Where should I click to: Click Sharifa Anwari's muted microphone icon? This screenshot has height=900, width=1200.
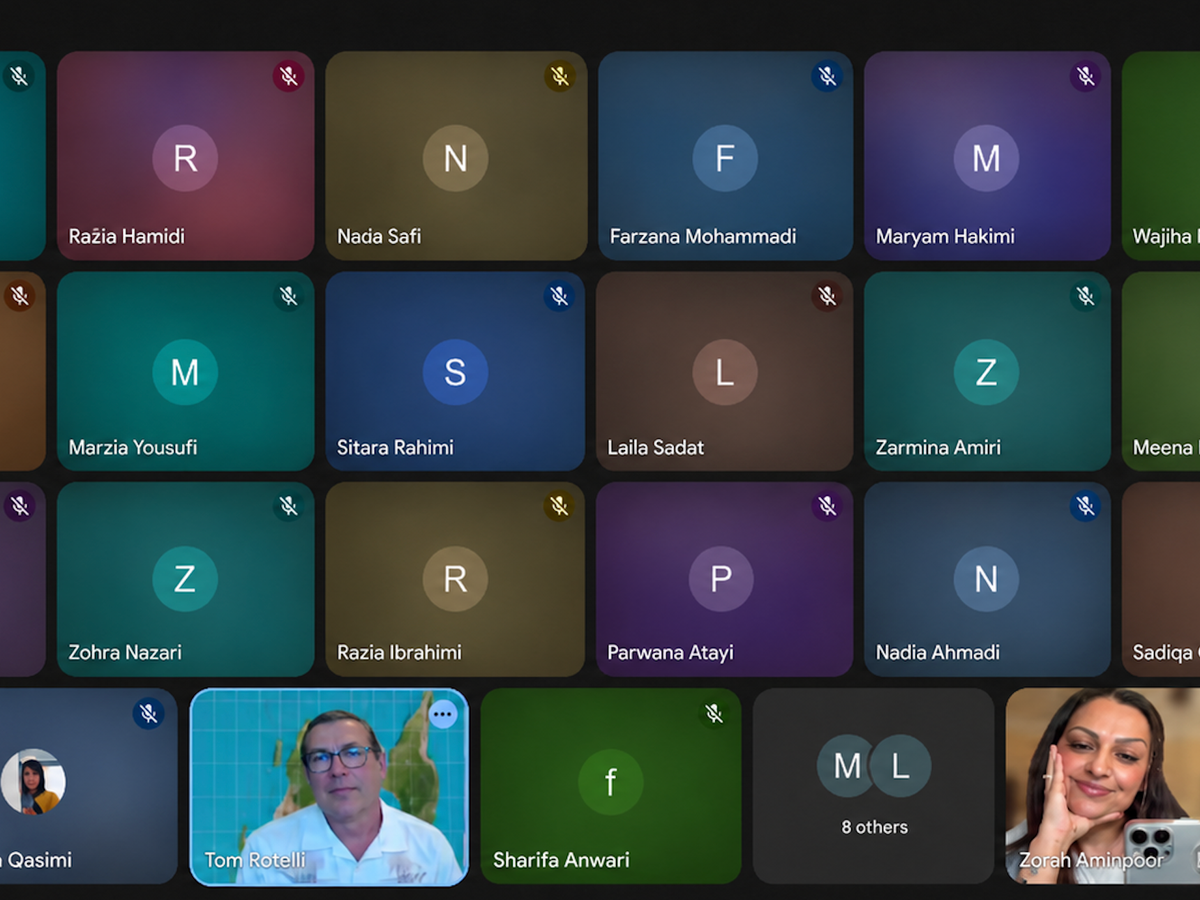point(714,713)
